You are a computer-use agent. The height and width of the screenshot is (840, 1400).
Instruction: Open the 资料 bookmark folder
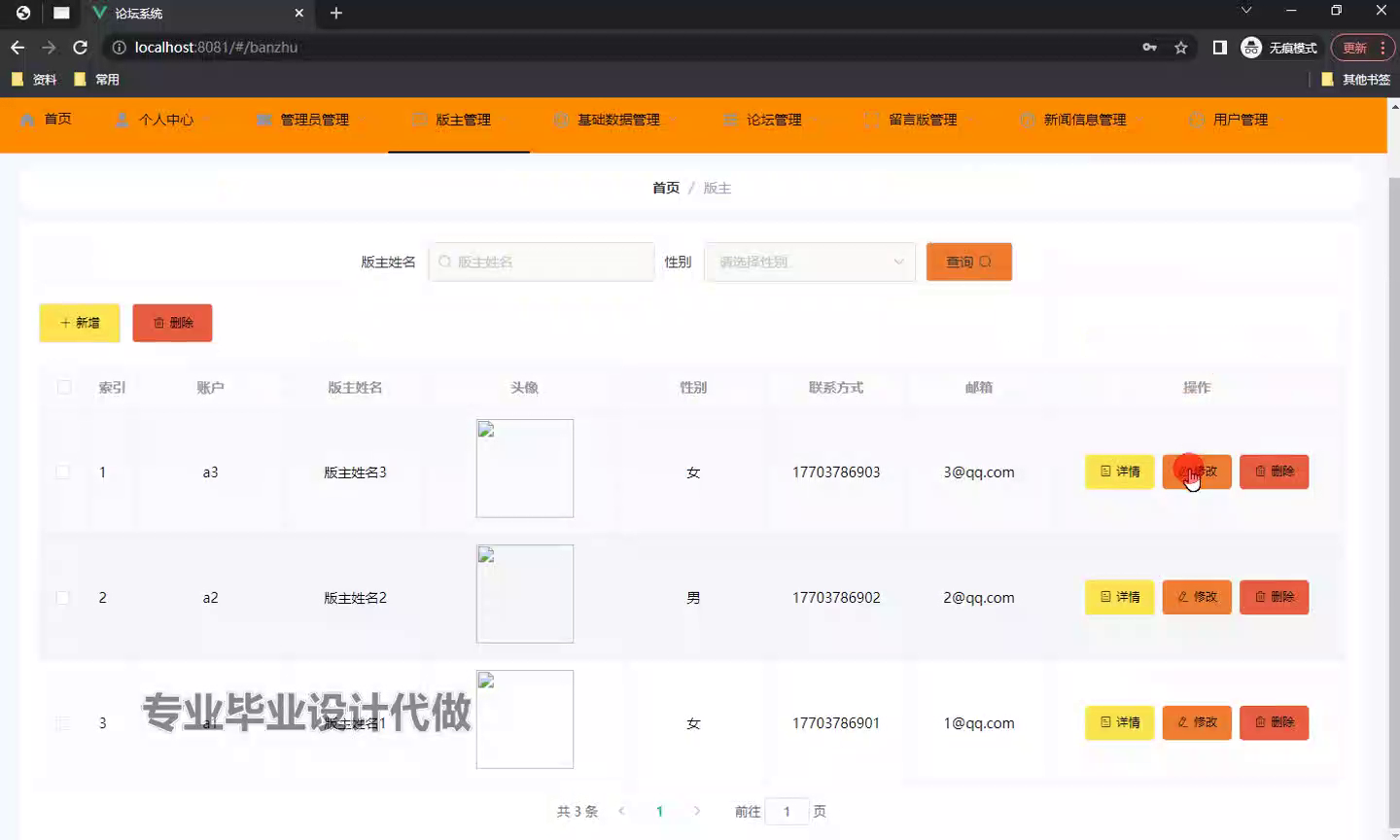pos(34,79)
